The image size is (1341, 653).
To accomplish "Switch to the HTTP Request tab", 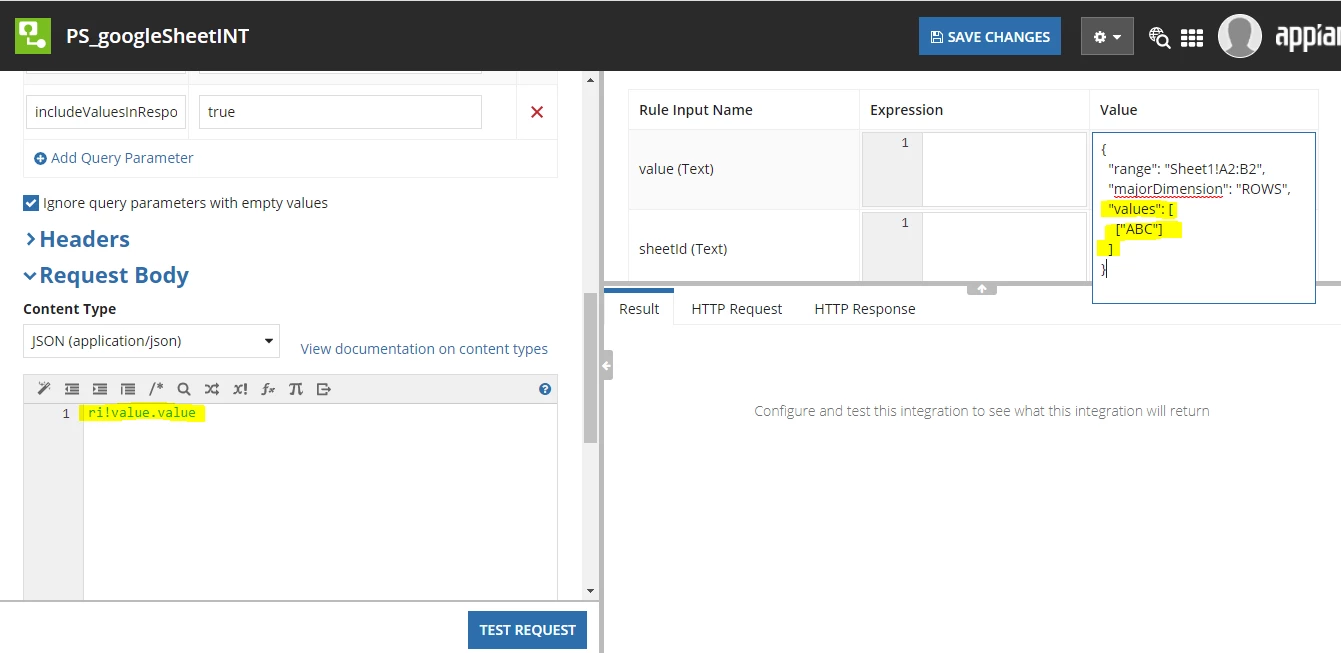I will [737, 309].
